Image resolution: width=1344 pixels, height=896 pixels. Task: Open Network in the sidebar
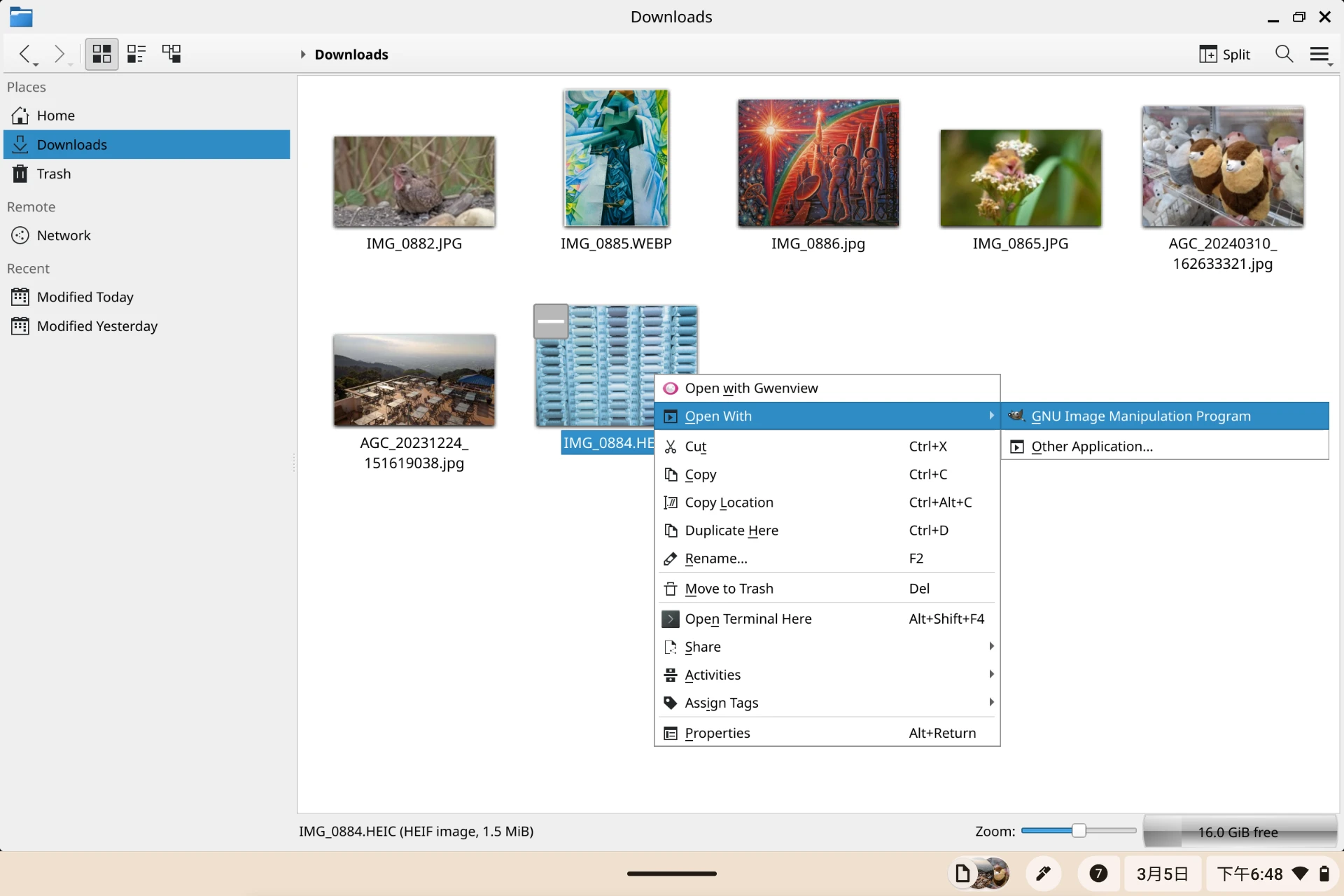64,235
